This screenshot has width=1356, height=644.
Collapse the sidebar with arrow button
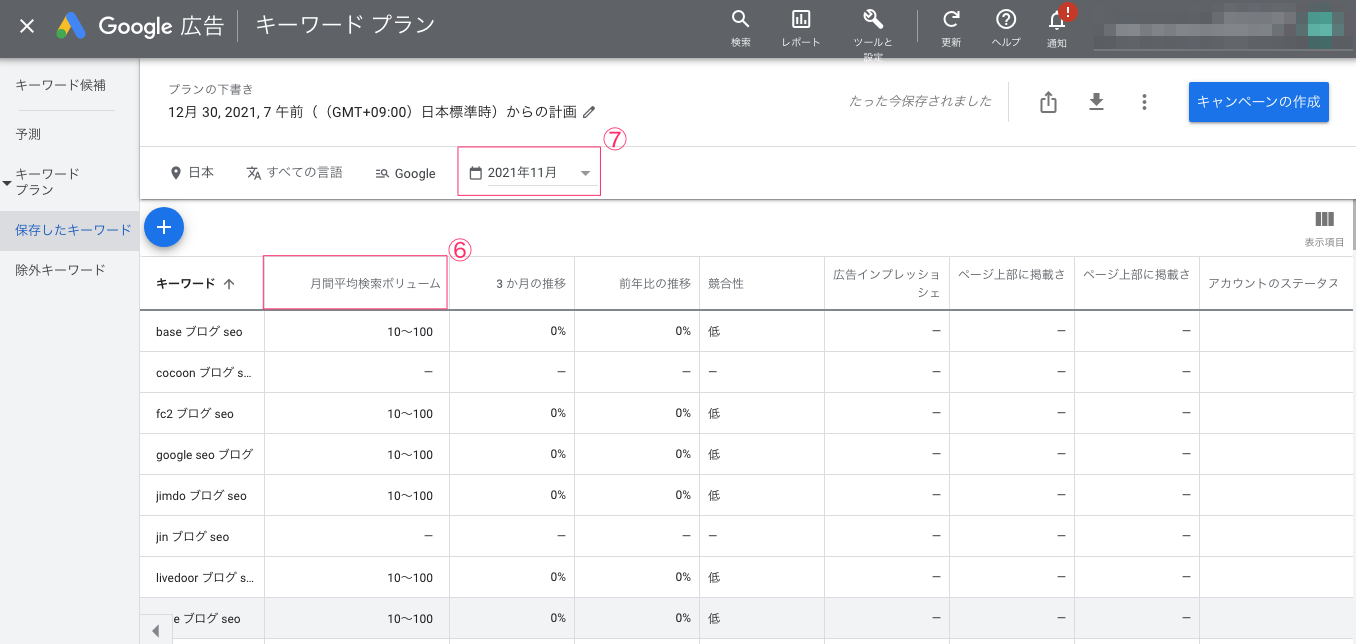tap(155, 630)
